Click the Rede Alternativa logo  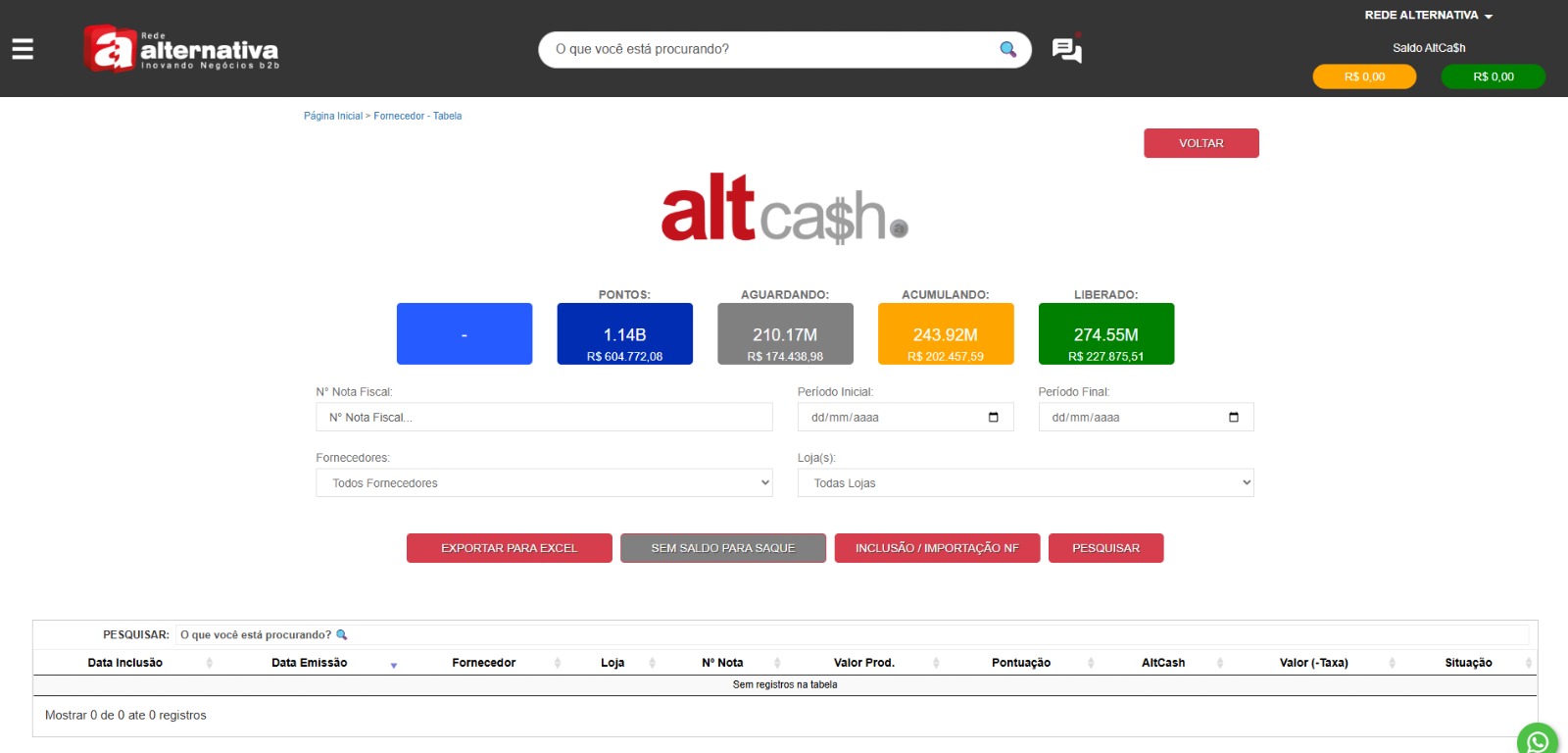pyautogui.click(x=181, y=49)
